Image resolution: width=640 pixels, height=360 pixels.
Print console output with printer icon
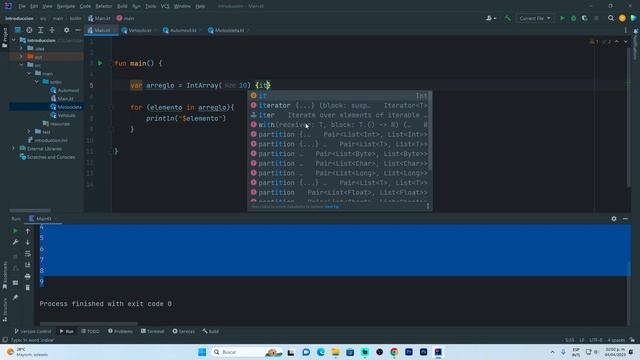(27, 276)
